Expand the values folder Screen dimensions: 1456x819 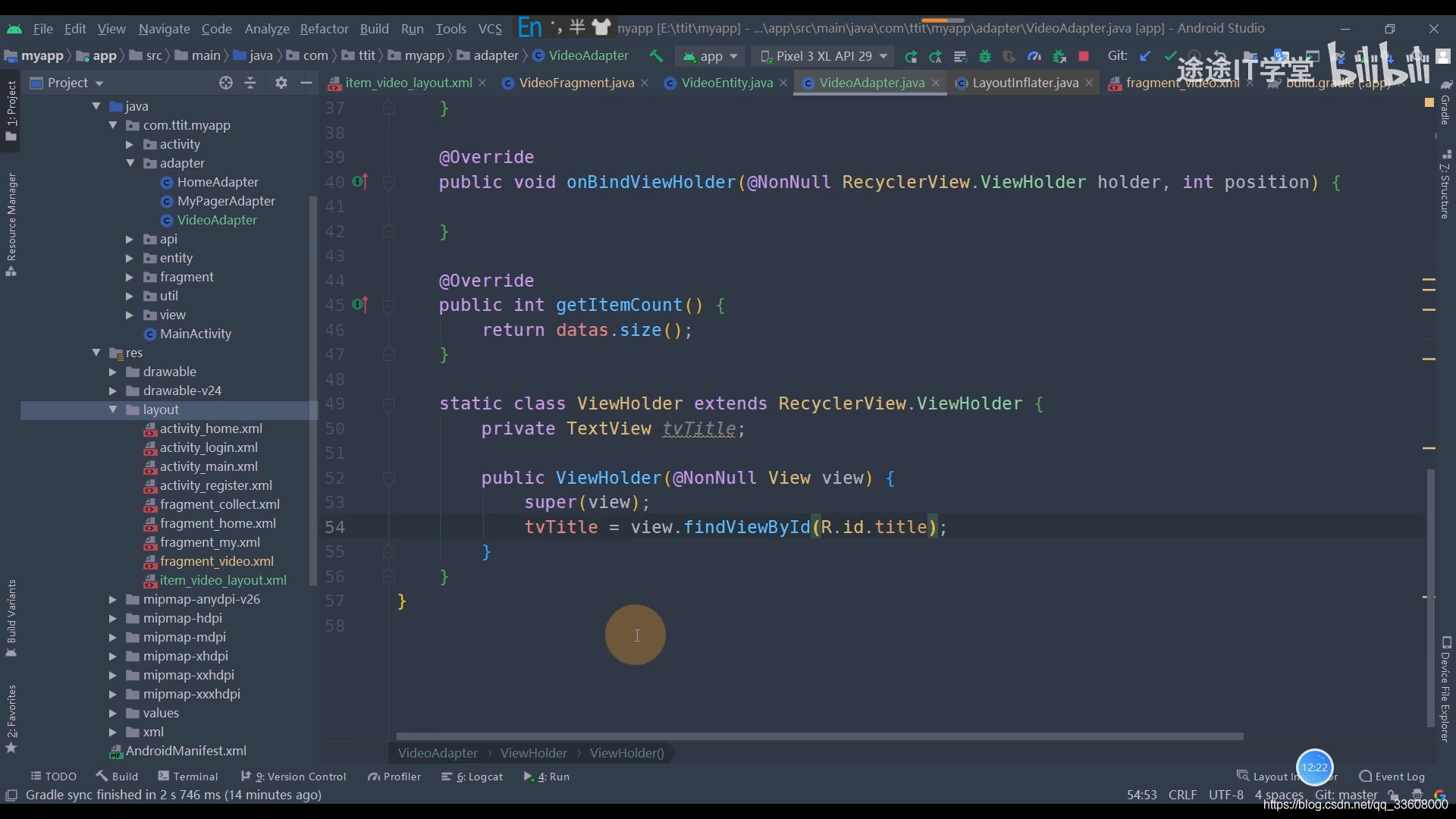113,713
